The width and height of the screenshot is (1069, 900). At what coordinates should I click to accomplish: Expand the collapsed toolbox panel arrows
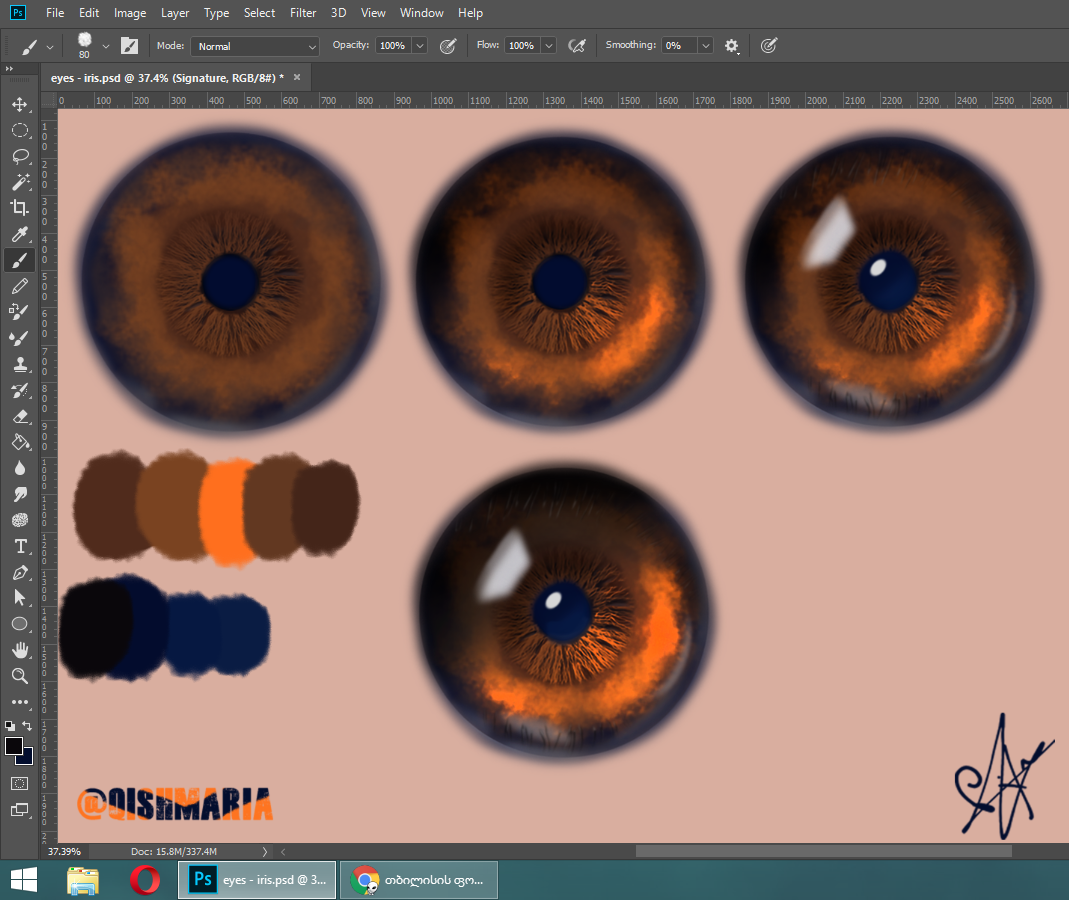(x=9, y=69)
